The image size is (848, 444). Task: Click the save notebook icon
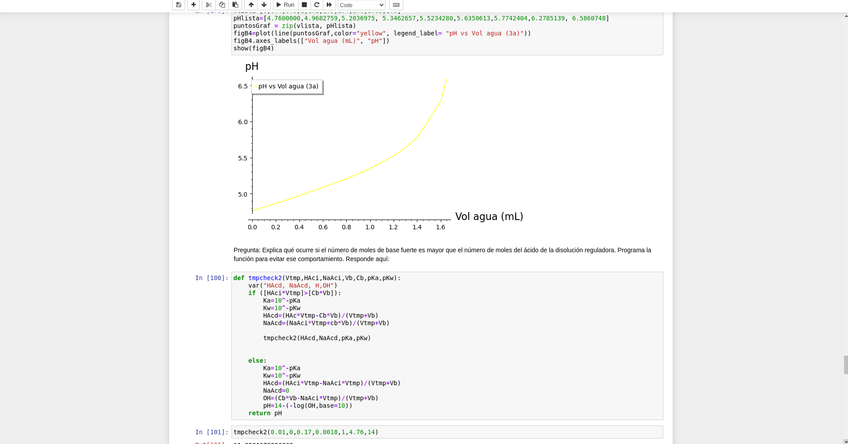179,5
